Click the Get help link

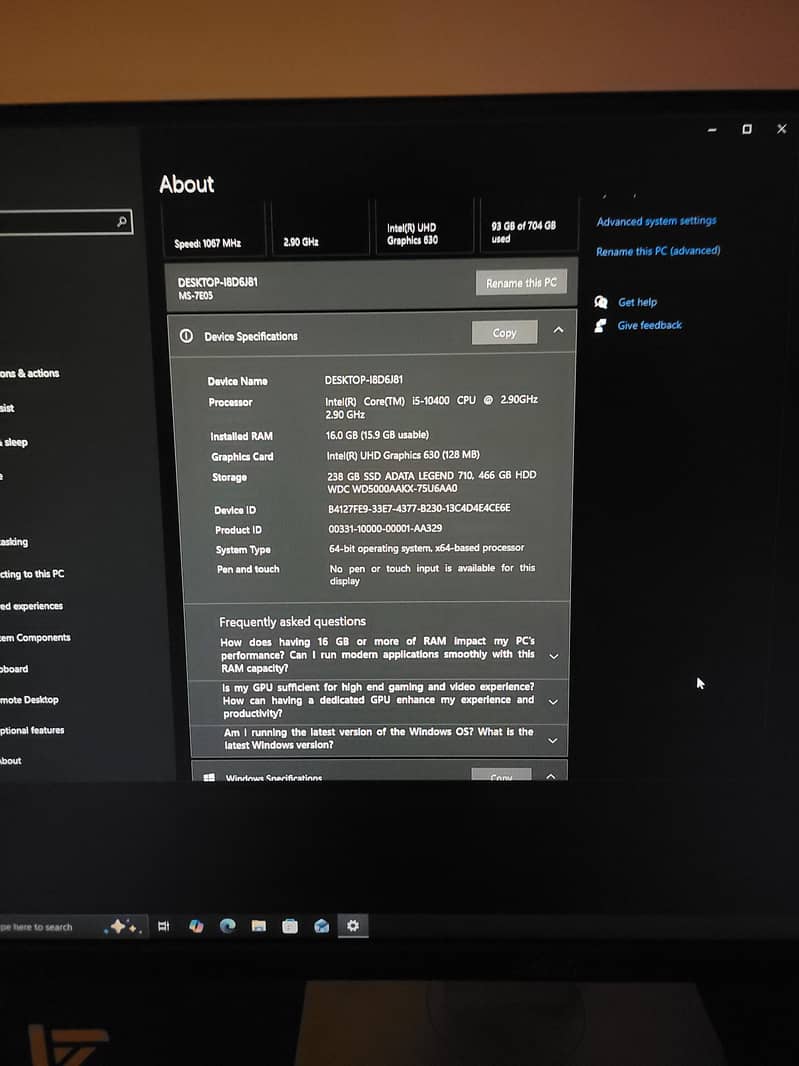pyautogui.click(x=637, y=302)
